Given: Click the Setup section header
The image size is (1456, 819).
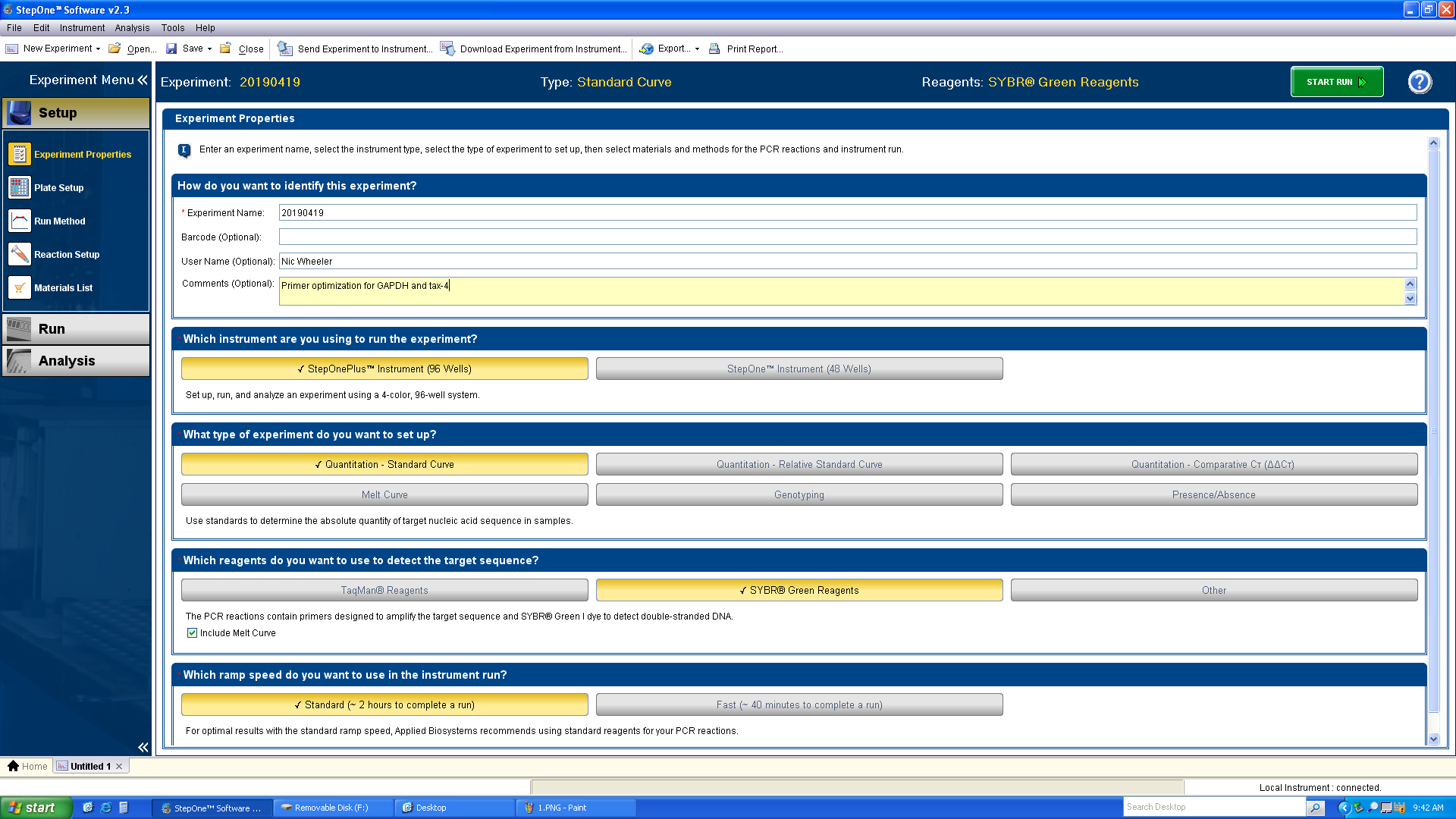Looking at the screenshot, I should 76,113.
